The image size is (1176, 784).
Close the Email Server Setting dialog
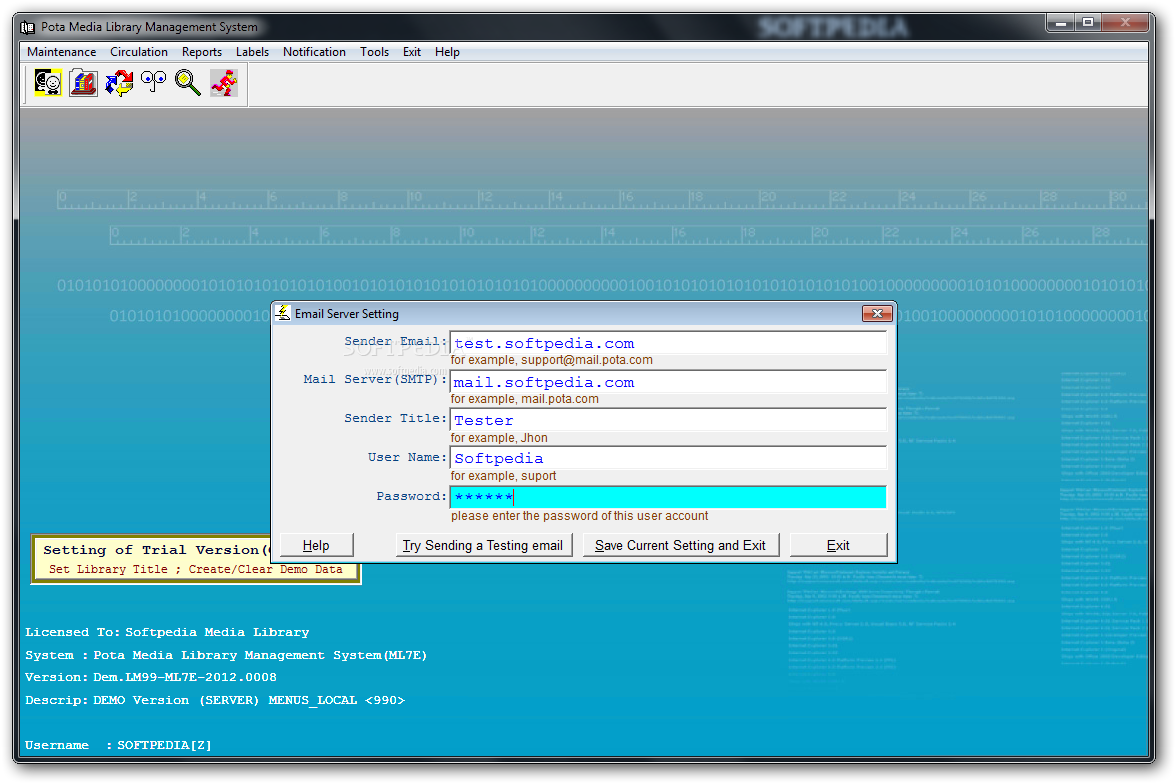[x=877, y=314]
